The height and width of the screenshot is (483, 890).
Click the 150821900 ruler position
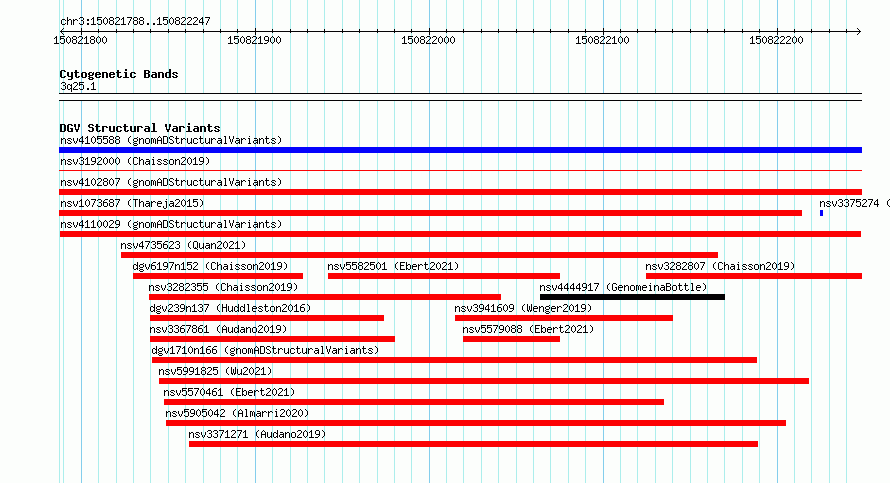(254, 40)
